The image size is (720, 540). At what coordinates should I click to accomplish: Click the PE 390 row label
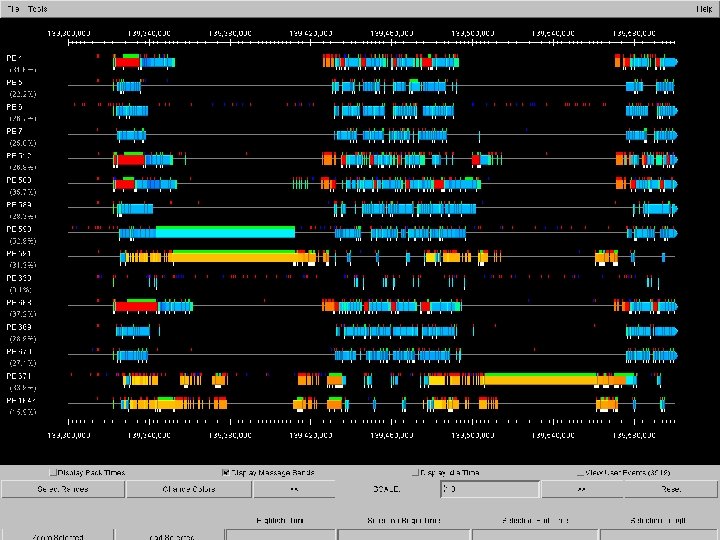coord(19,278)
